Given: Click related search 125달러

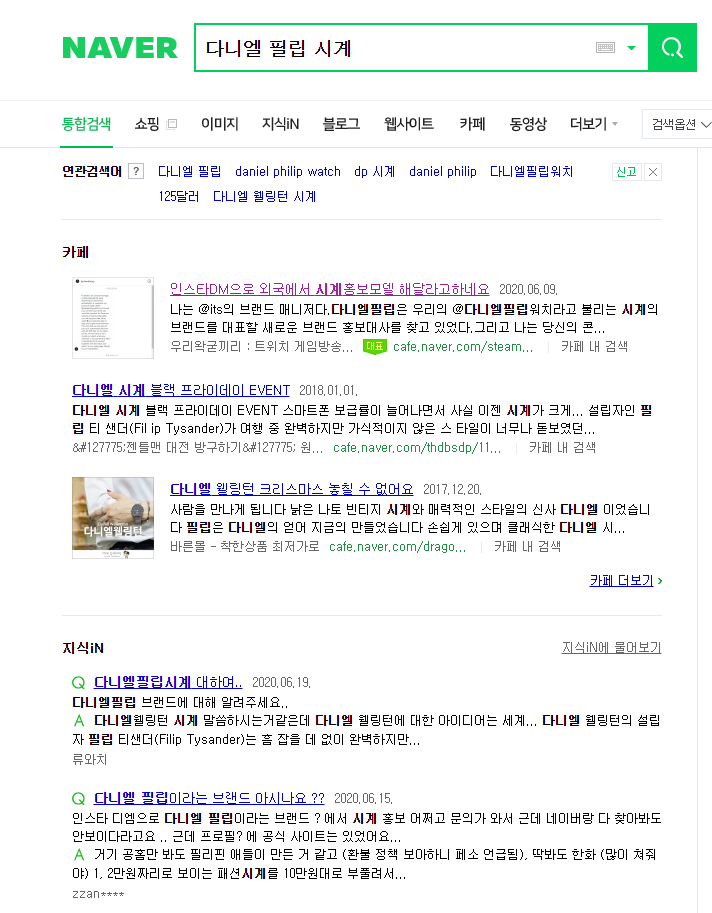Looking at the screenshot, I should click(x=179, y=196).
